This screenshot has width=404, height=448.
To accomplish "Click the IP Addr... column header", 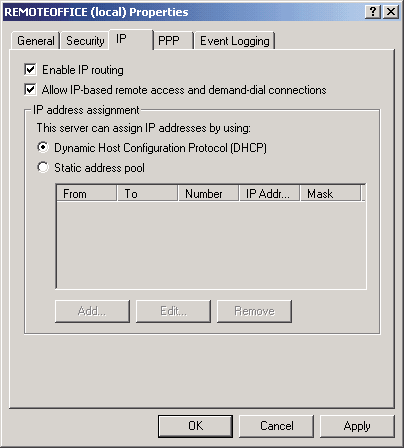I will click(x=269, y=193).
